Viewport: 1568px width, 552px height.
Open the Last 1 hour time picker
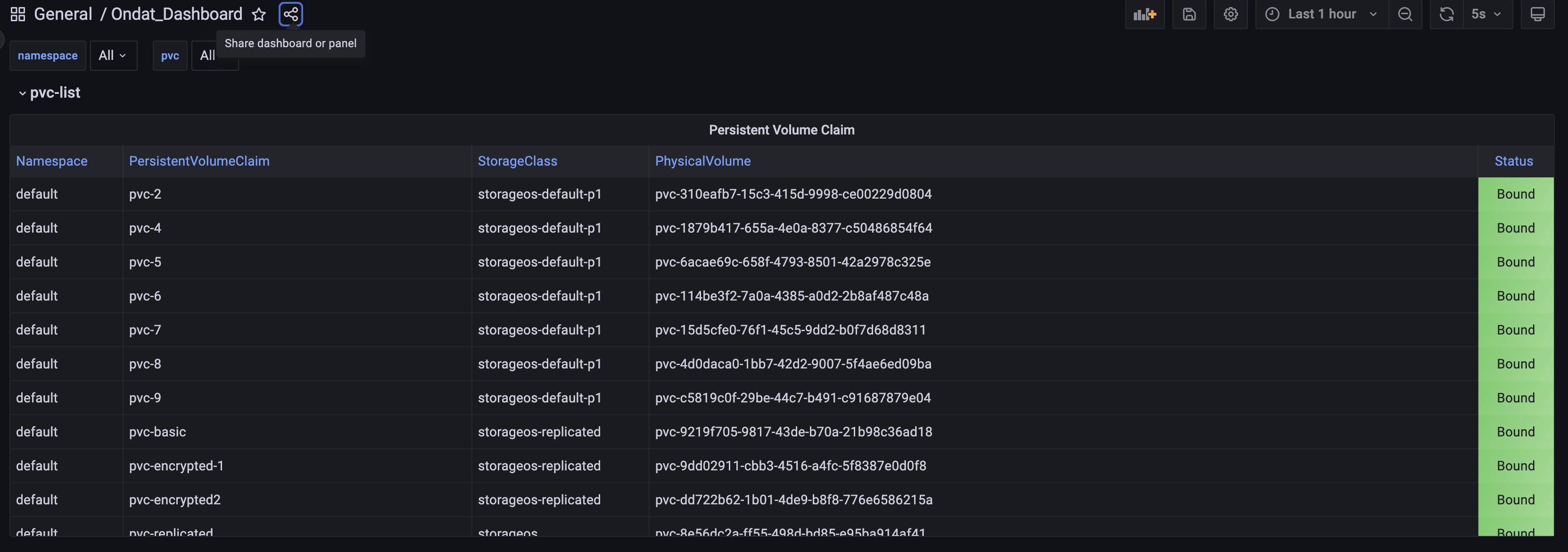(x=1321, y=14)
